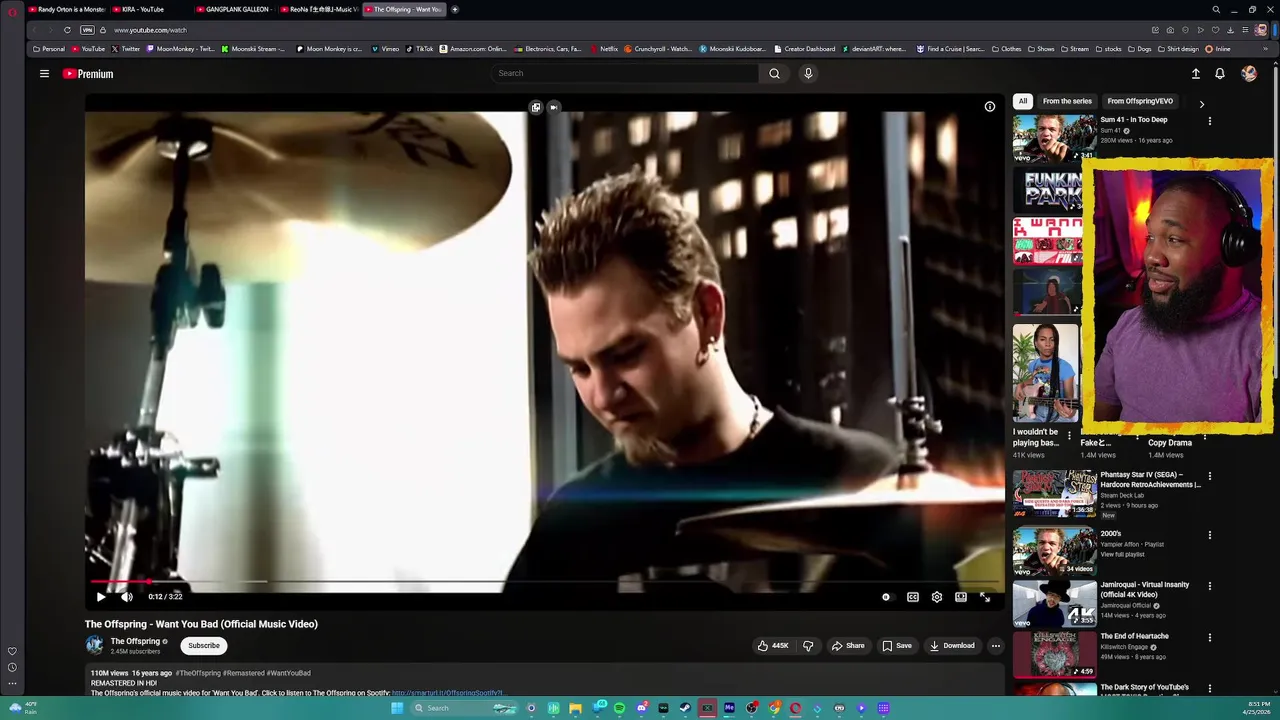Open options for The Dark Story of YouTube's
The width and height of the screenshot is (1280, 720).
1209,688
